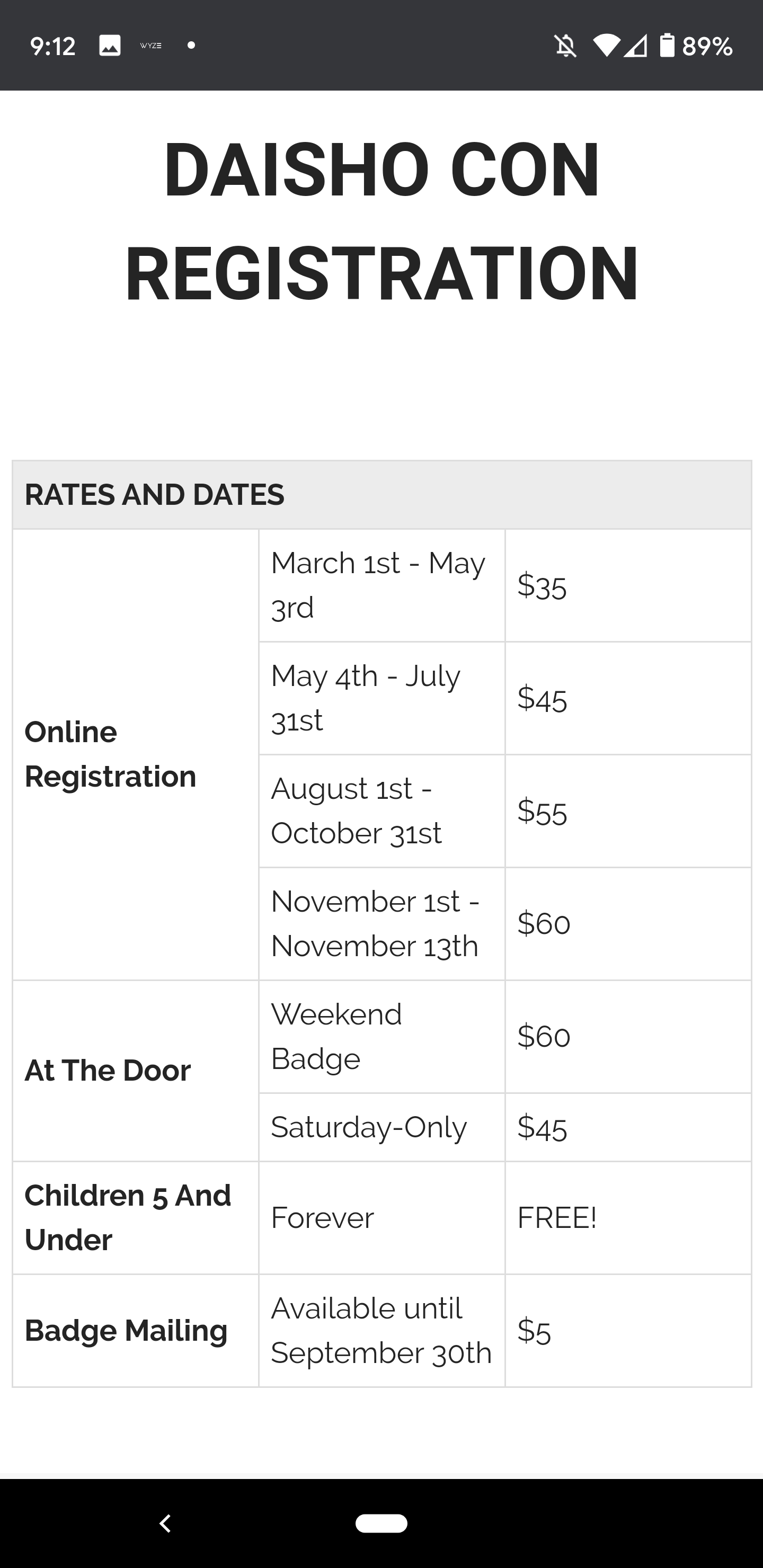
Task: Select the August 1st - October 31st cell
Action: 382,811
